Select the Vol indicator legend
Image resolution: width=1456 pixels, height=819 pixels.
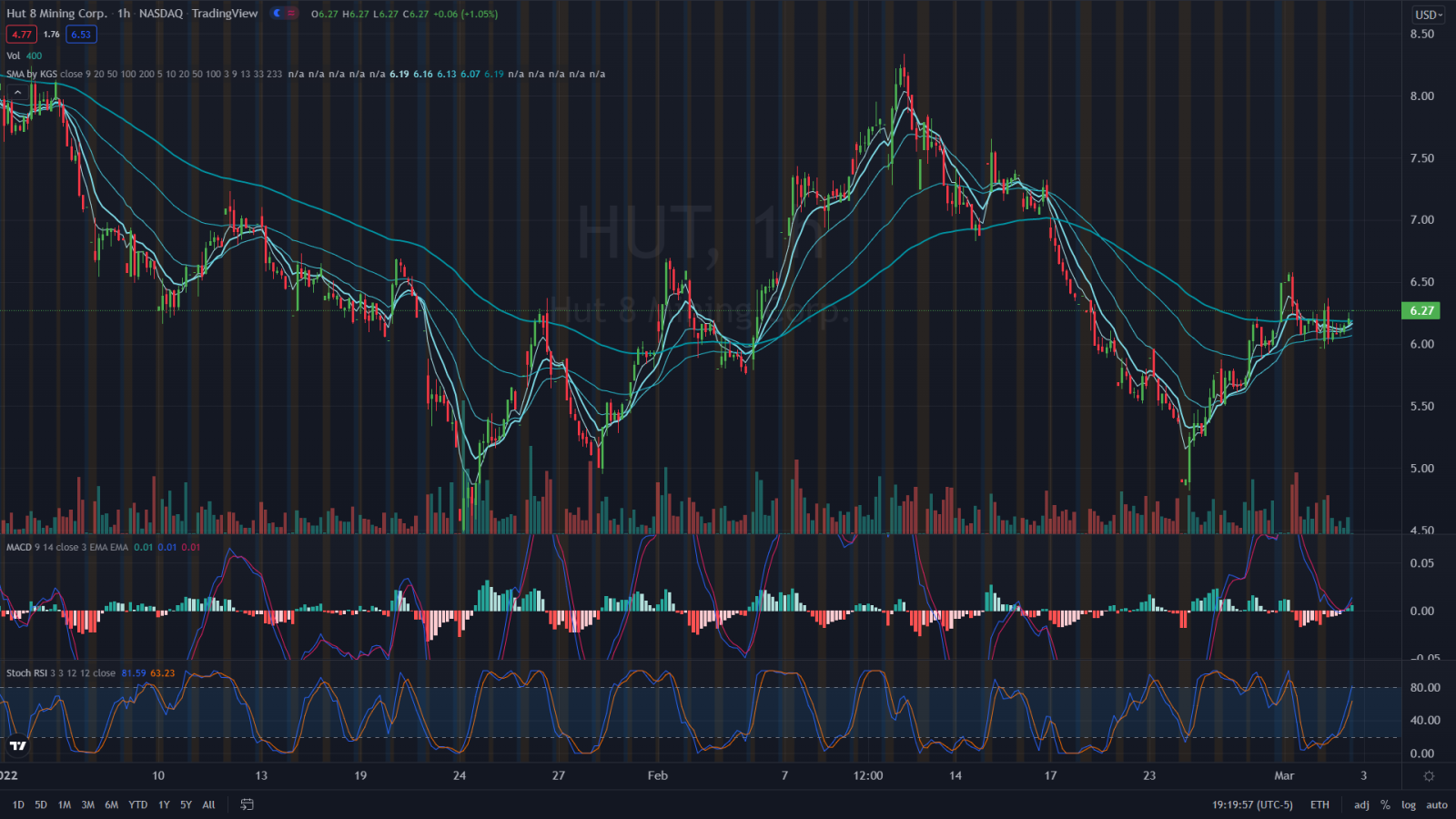[13, 56]
